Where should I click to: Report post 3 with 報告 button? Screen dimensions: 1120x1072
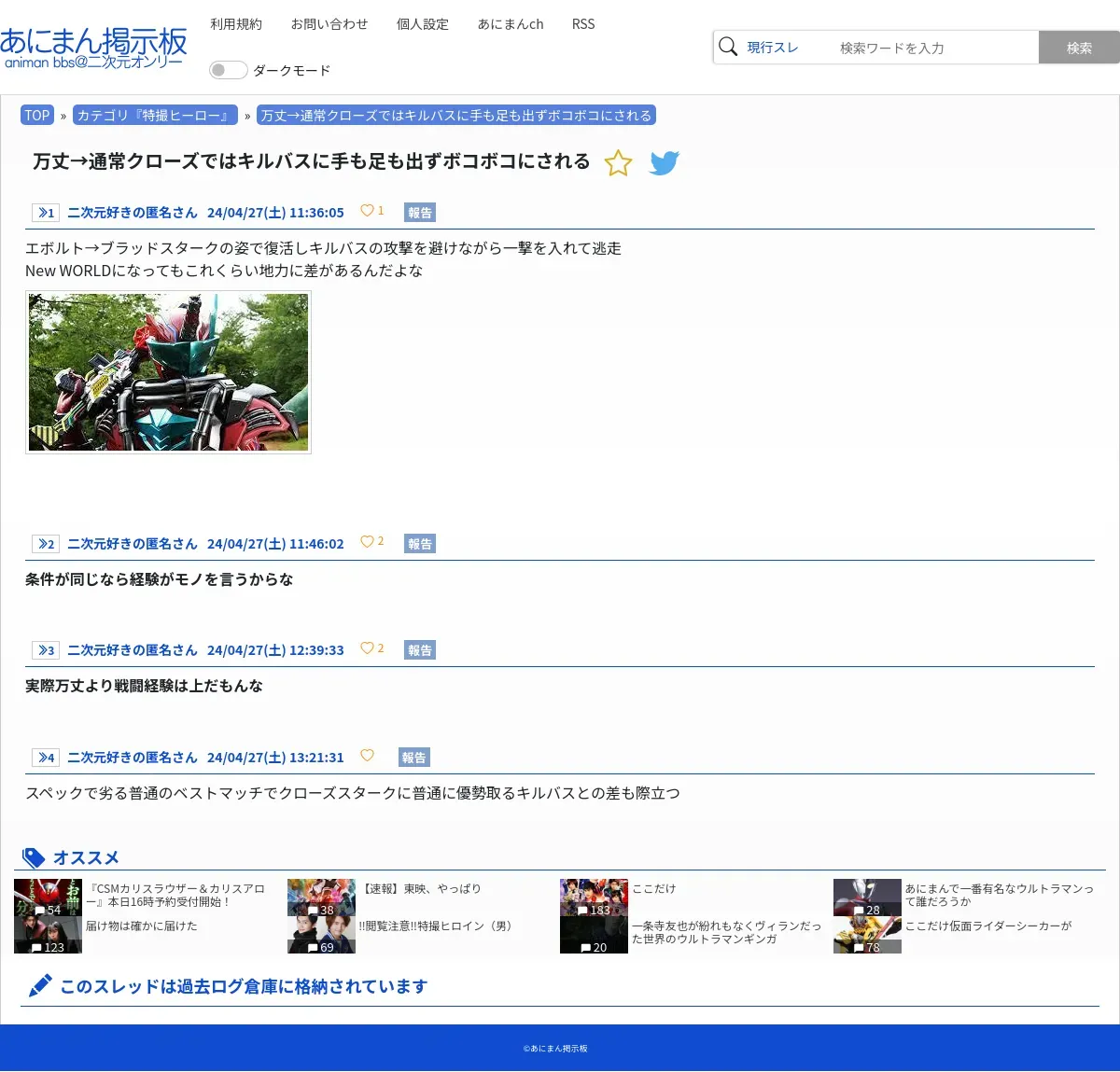pos(420,650)
